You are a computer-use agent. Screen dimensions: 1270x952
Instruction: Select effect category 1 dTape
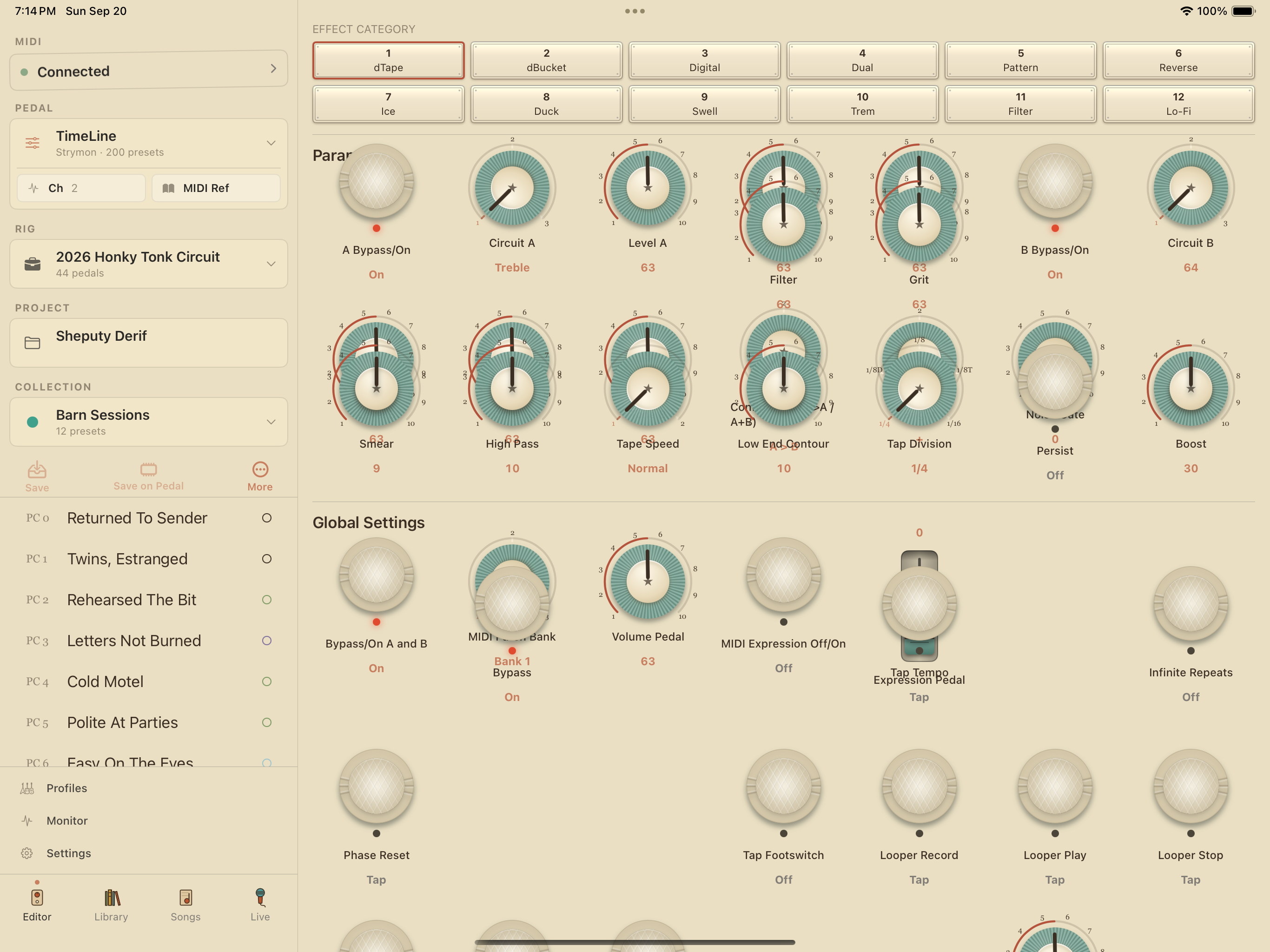pos(388,60)
